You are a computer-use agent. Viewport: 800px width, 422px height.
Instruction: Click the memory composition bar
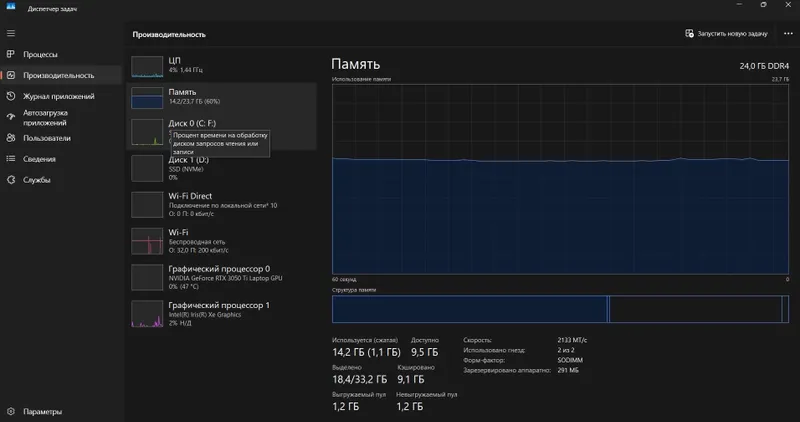coord(560,309)
